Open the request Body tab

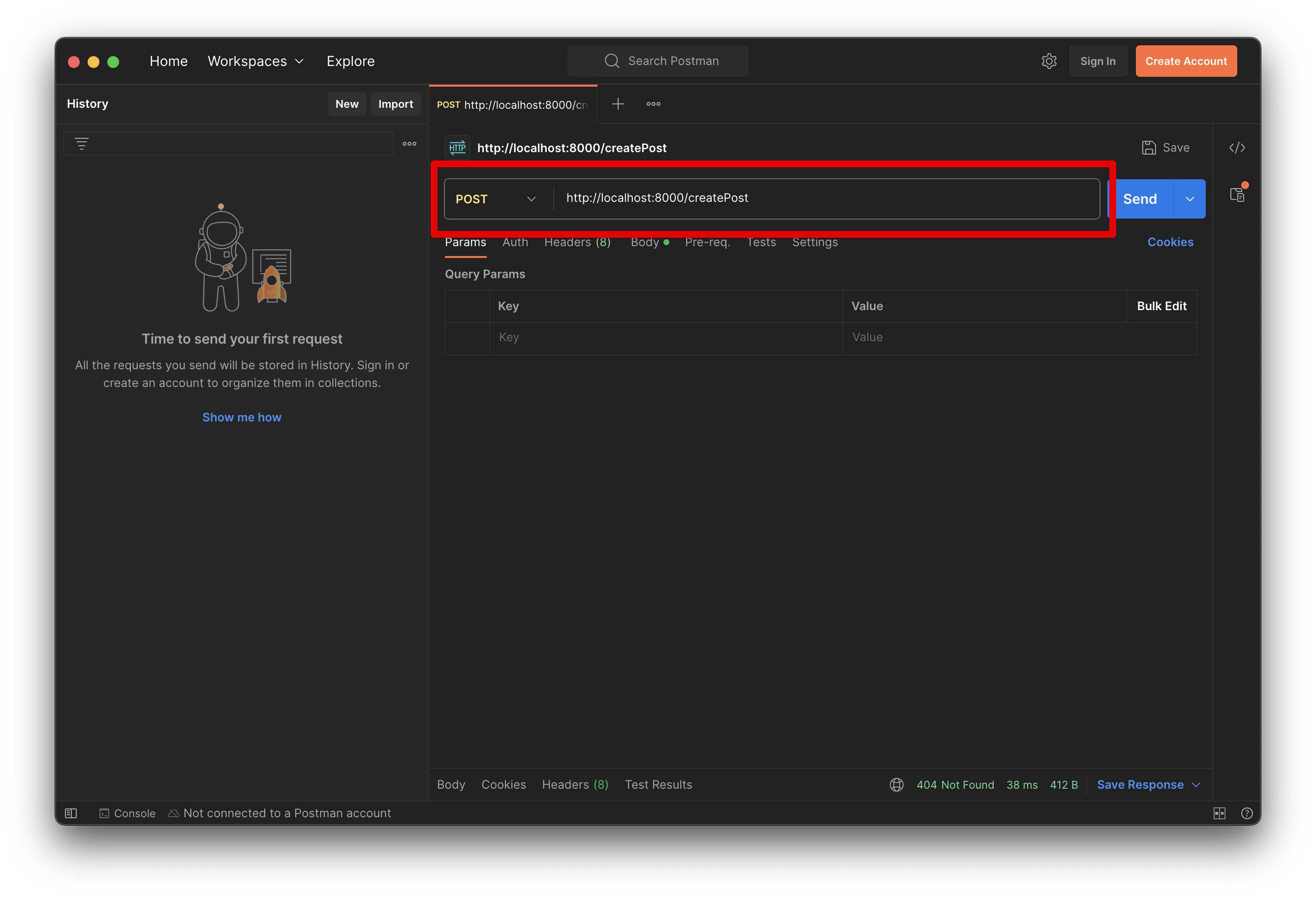click(650, 243)
